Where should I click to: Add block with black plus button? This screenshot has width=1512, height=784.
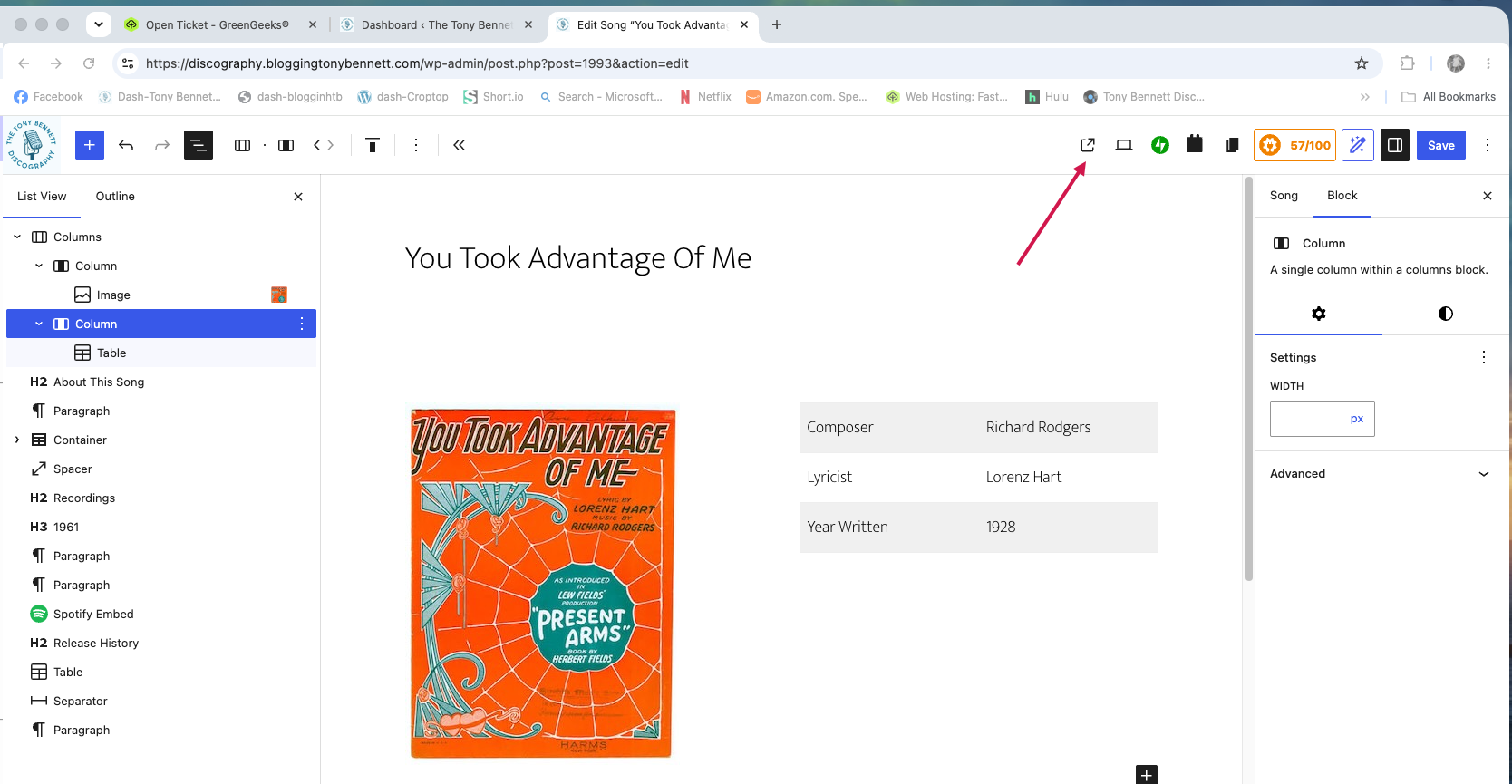click(1147, 775)
